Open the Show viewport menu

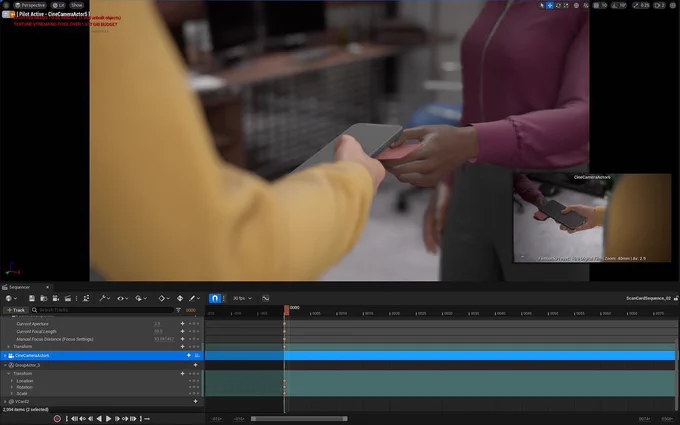coord(77,5)
